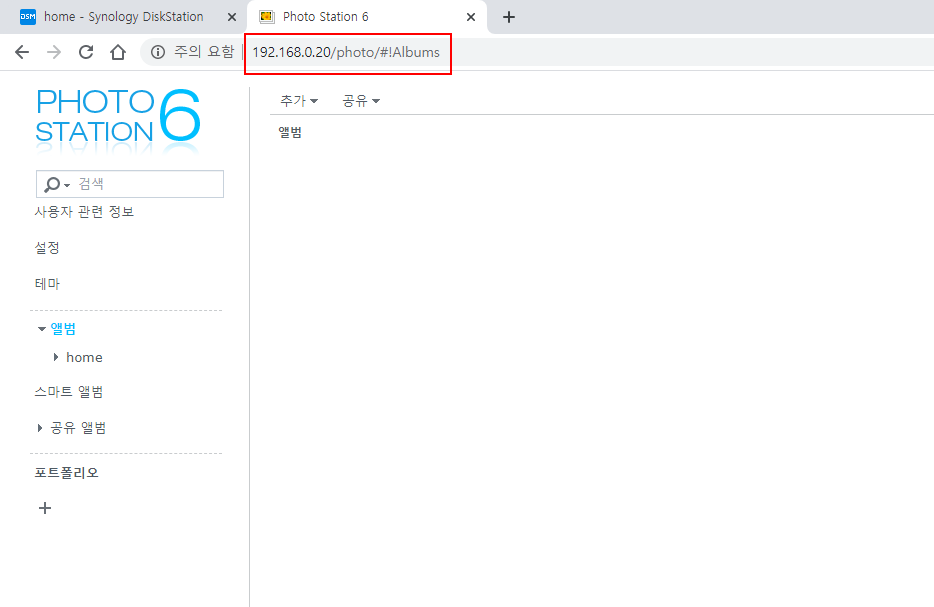This screenshot has width=934, height=607.
Task: Open the 추가 add dropdown menu
Action: tap(299, 101)
